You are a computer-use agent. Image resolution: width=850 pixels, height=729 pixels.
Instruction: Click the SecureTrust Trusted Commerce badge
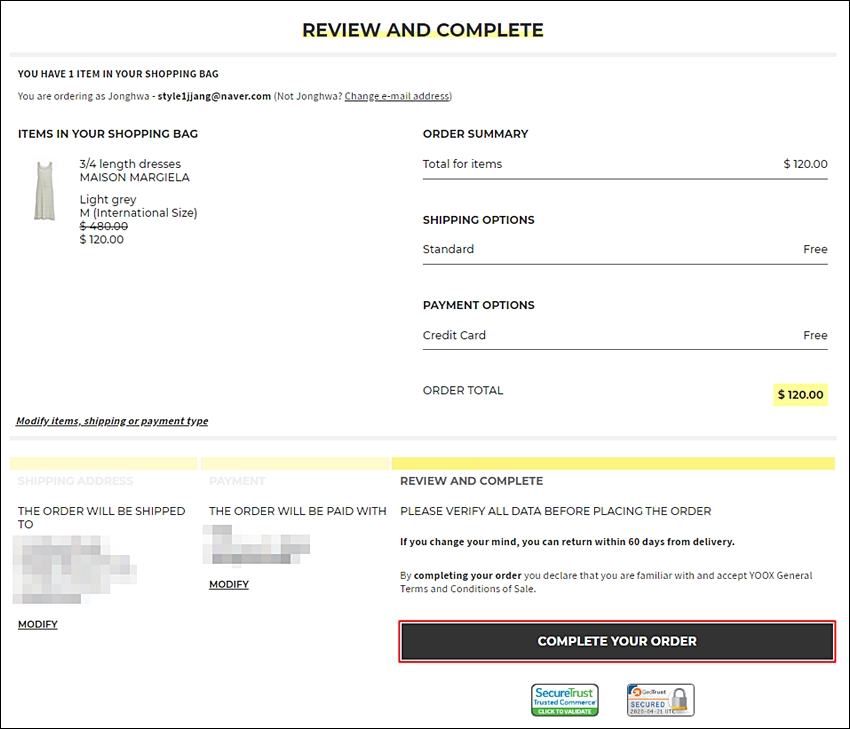564,700
